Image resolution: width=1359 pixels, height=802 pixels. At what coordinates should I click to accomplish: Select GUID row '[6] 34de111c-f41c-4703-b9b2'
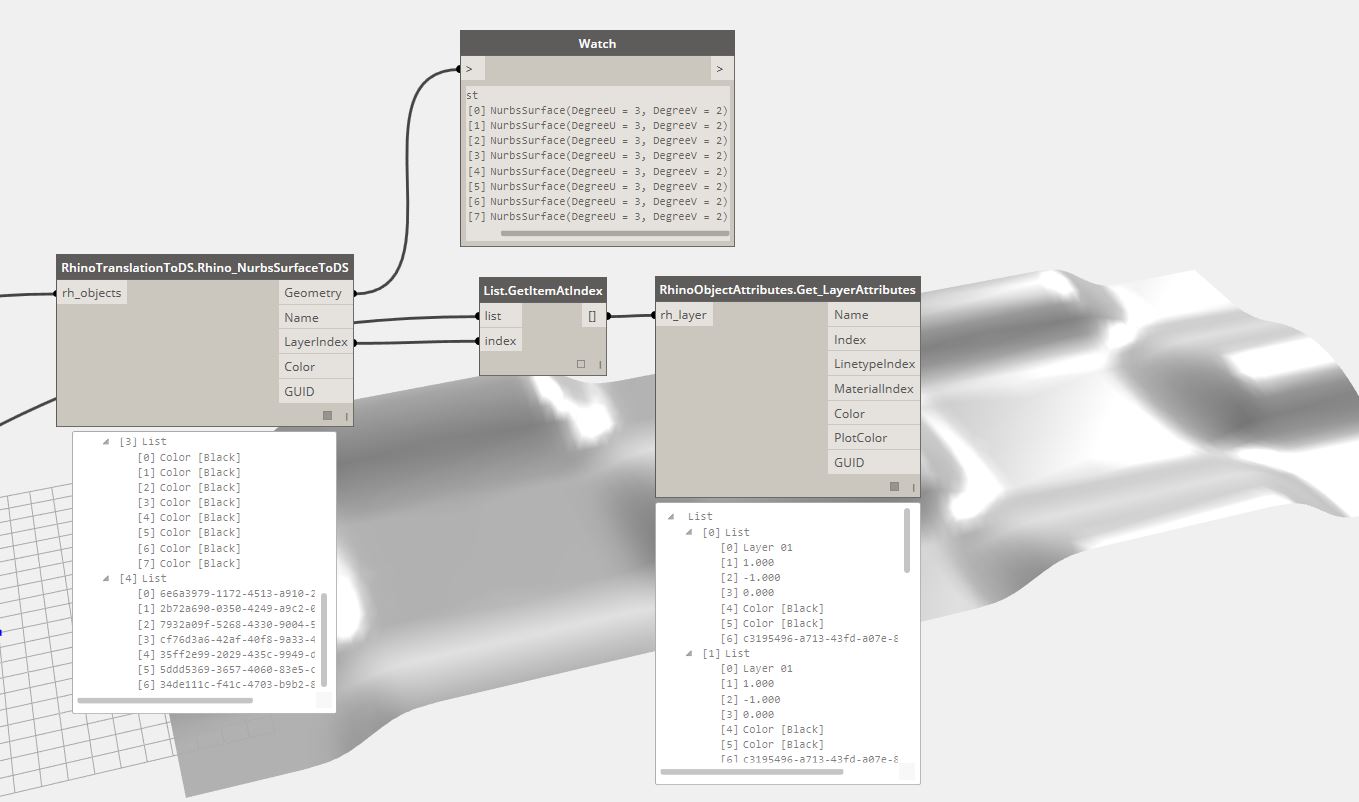pyautogui.click(x=227, y=685)
